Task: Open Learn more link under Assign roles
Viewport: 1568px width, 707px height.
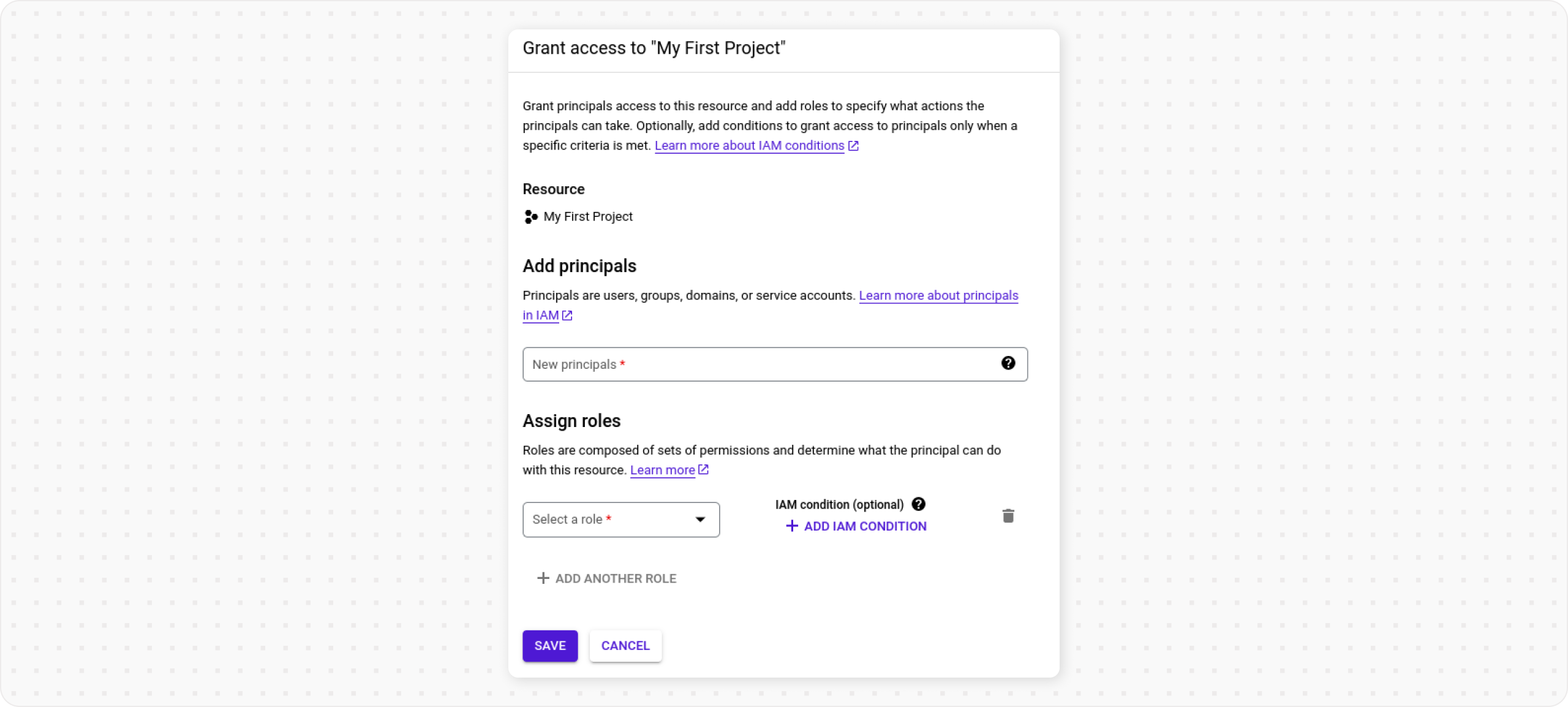Action: click(x=661, y=470)
